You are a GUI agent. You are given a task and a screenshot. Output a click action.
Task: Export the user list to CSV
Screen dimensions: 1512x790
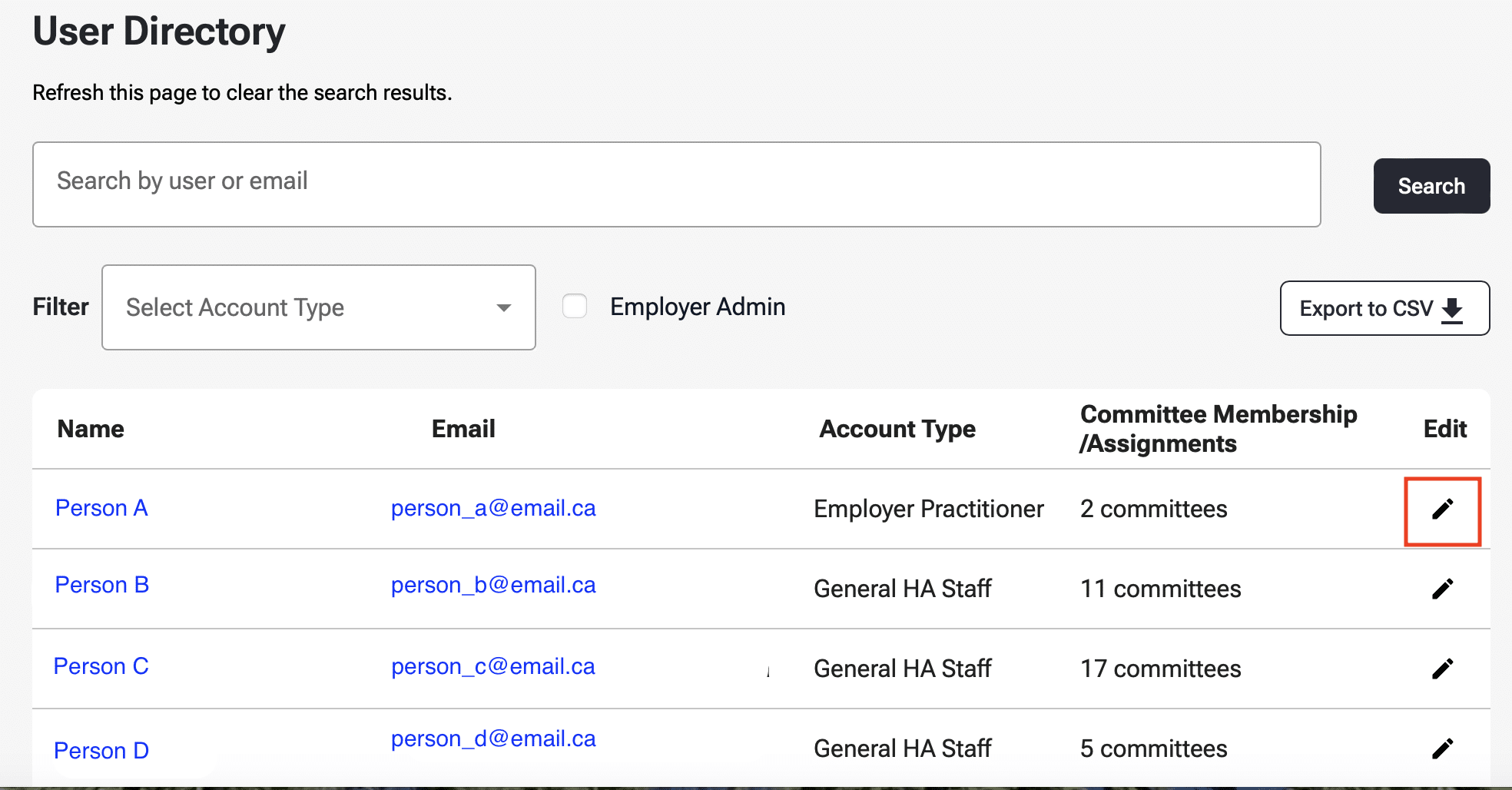click(x=1384, y=308)
